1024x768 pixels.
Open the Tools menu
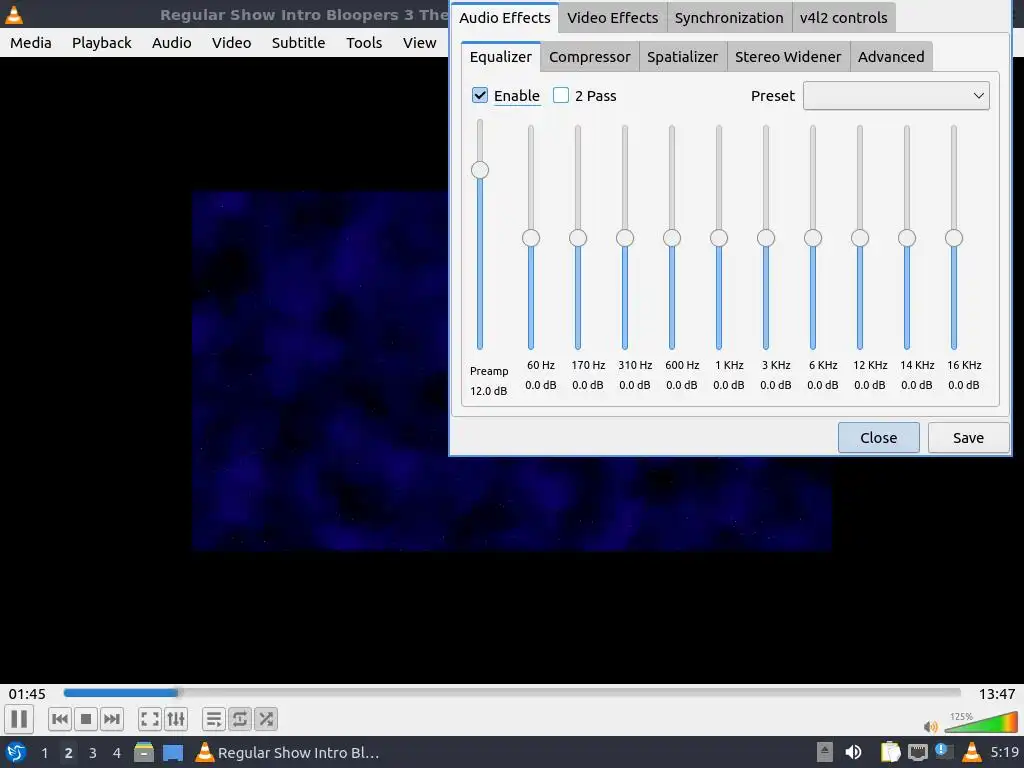(x=364, y=42)
